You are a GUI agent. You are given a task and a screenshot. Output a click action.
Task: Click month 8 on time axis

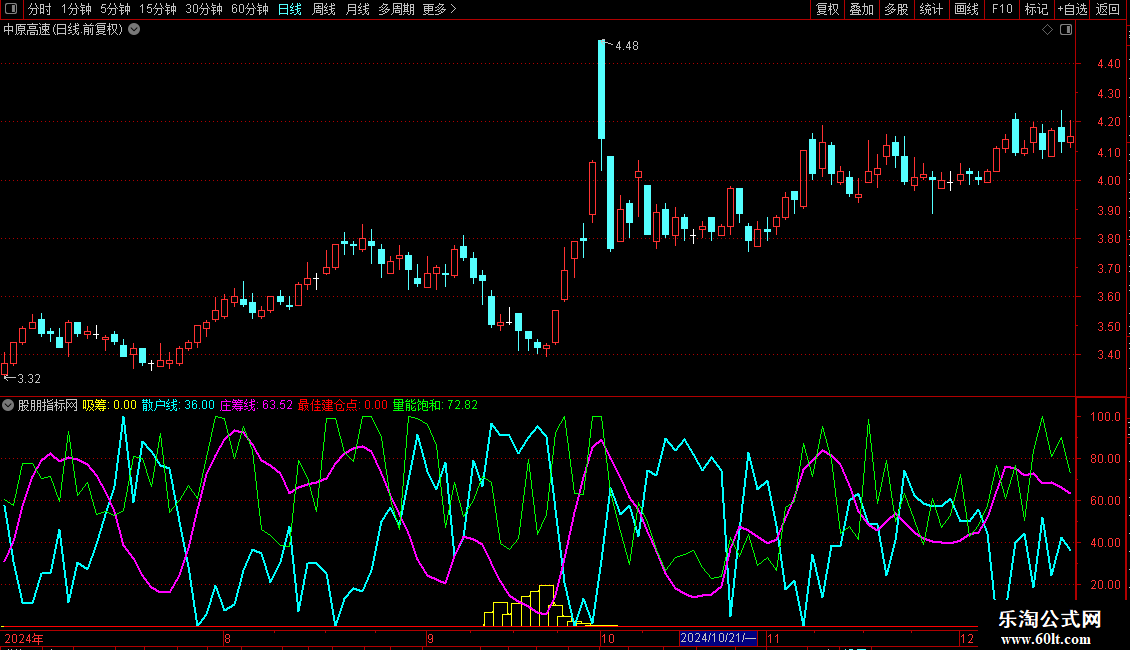(x=228, y=638)
